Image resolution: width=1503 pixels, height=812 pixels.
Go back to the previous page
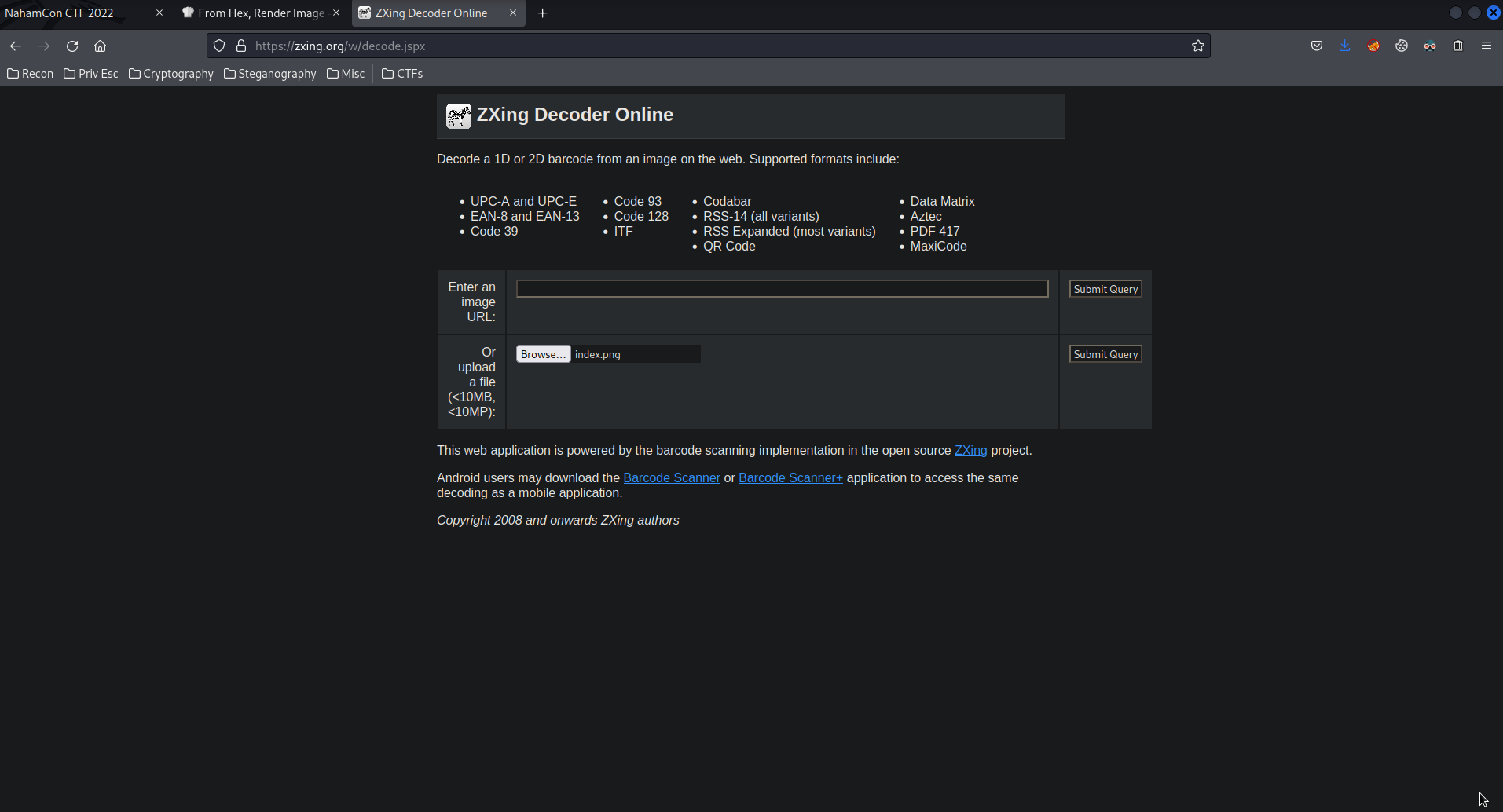pyautogui.click(x=16, y=46)
